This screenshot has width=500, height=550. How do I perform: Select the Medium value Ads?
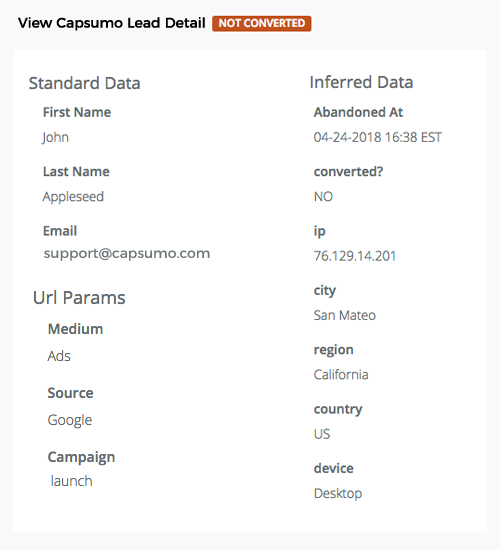[59, 356]
